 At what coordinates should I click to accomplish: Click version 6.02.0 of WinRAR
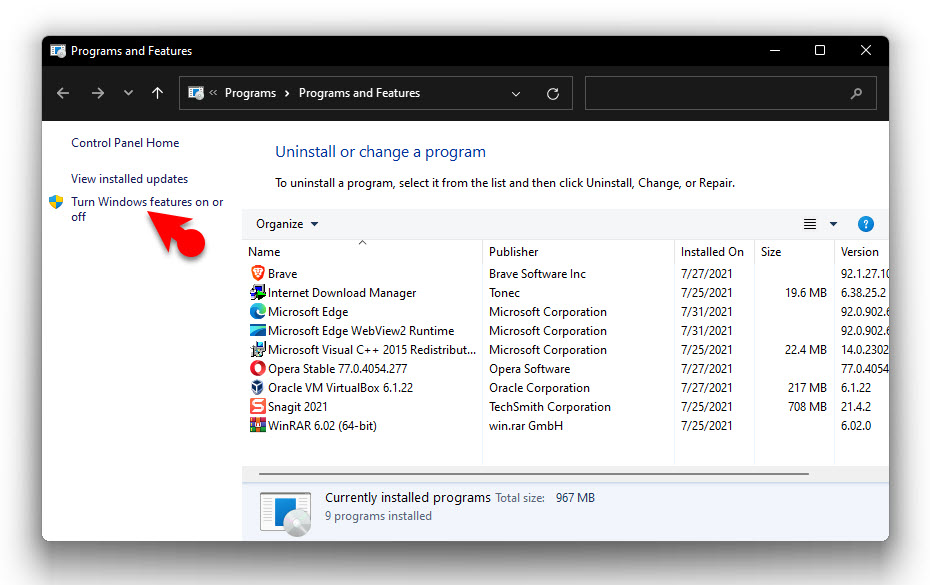tap(856, 426)
